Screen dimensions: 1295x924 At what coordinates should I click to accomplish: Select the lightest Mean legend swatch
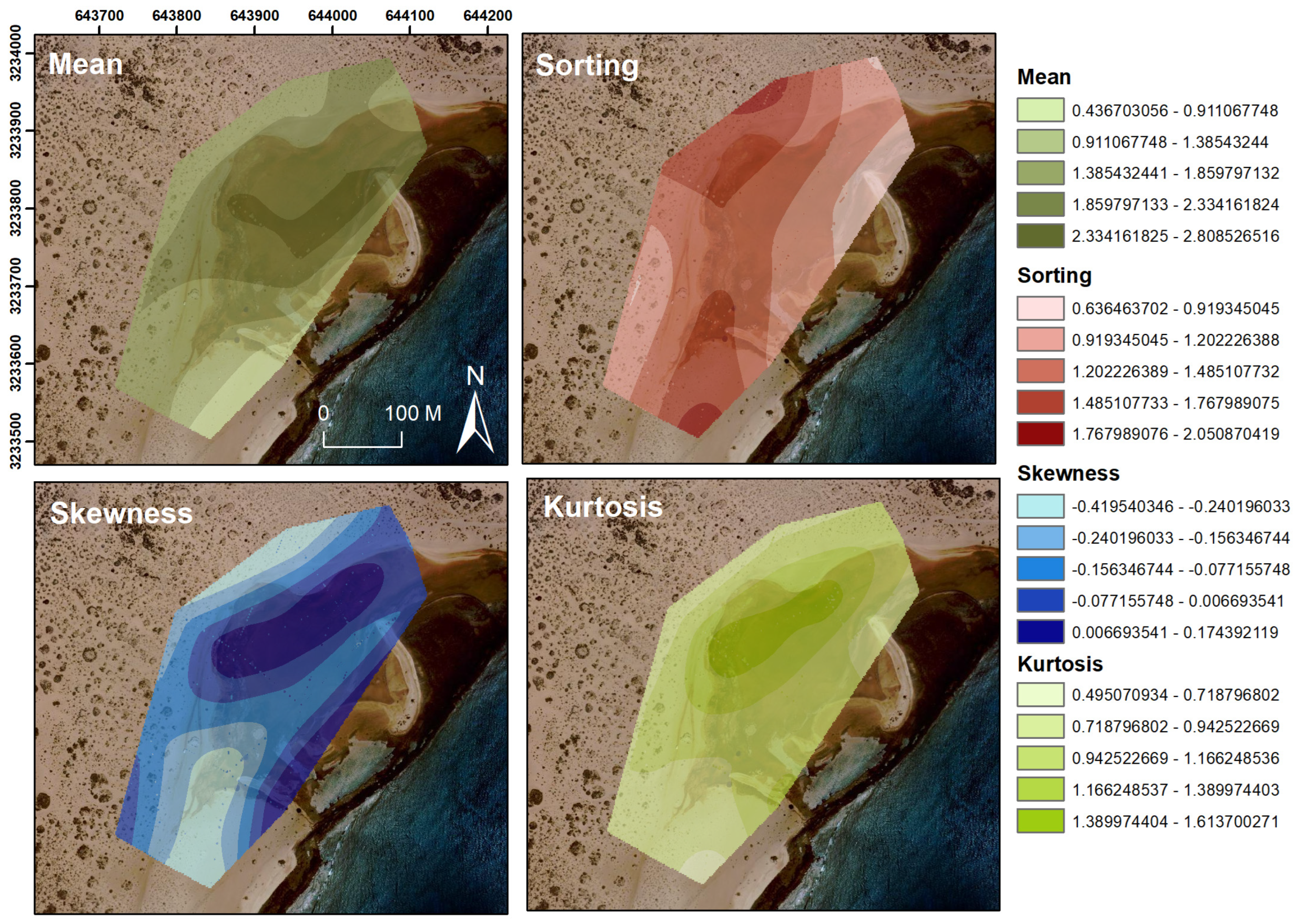coord(1040,110)
